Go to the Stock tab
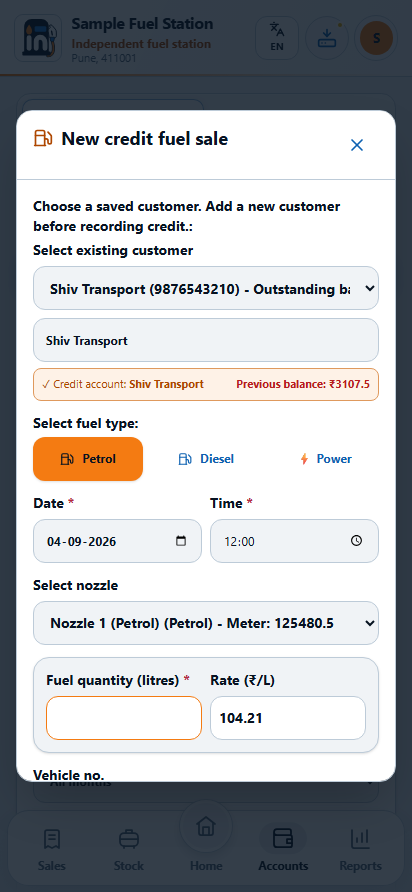The image size is (412, 892). [x=129, y=850]
